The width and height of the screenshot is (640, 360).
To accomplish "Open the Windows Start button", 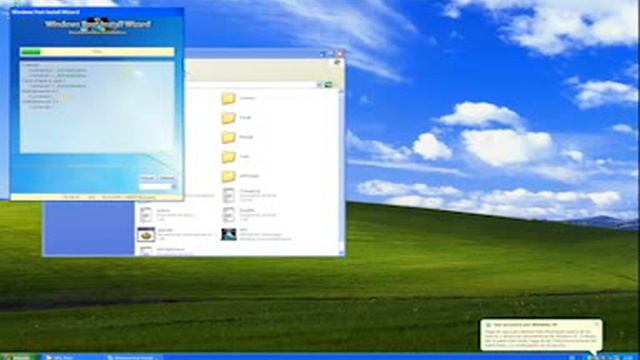I will [20, 357].
